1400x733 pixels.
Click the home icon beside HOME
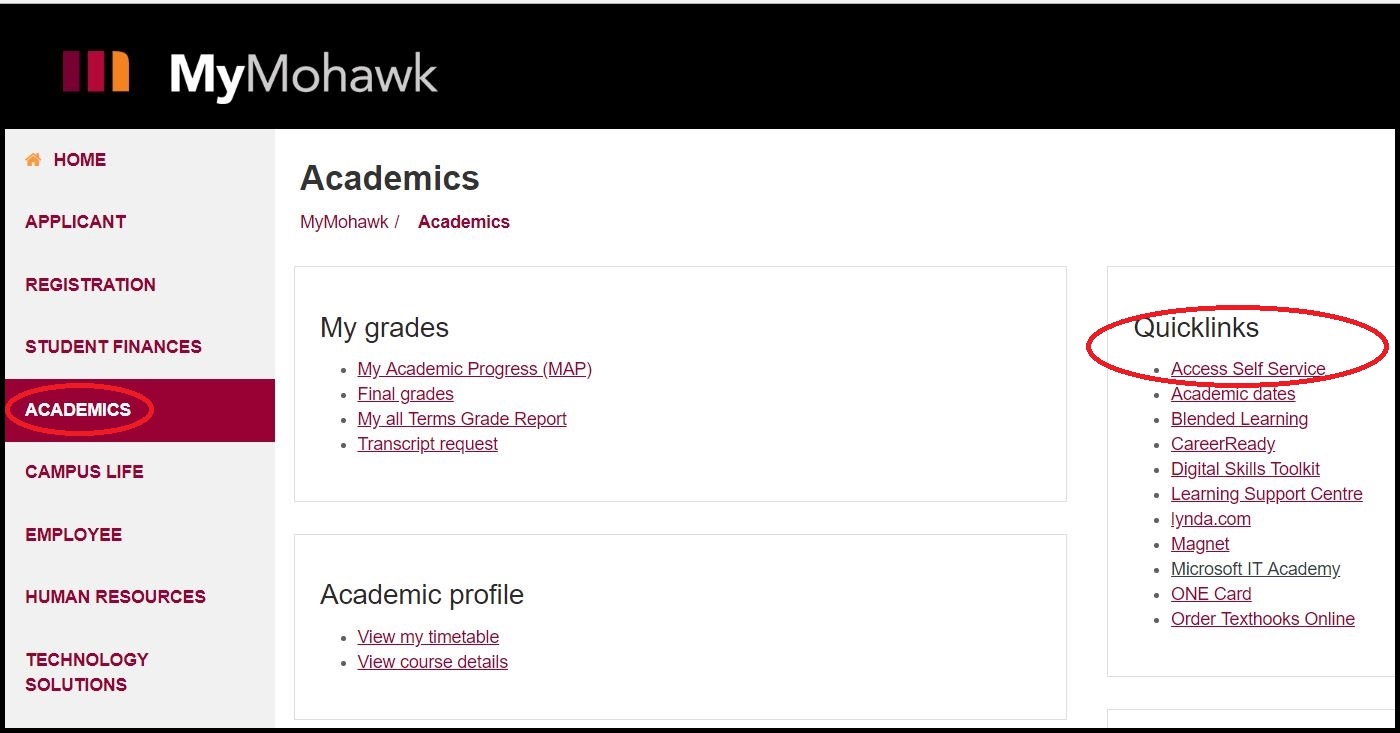click(x=33, y=159)
